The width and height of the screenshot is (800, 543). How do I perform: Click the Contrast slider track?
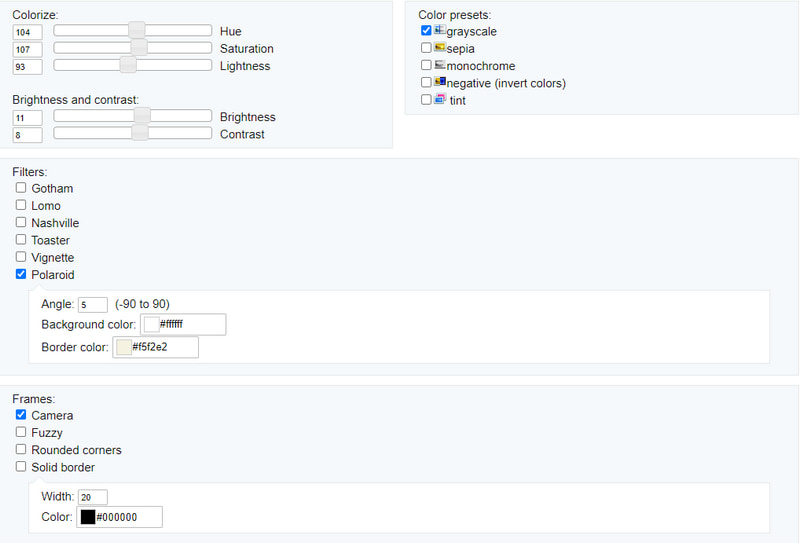click(x=180, y=134)
